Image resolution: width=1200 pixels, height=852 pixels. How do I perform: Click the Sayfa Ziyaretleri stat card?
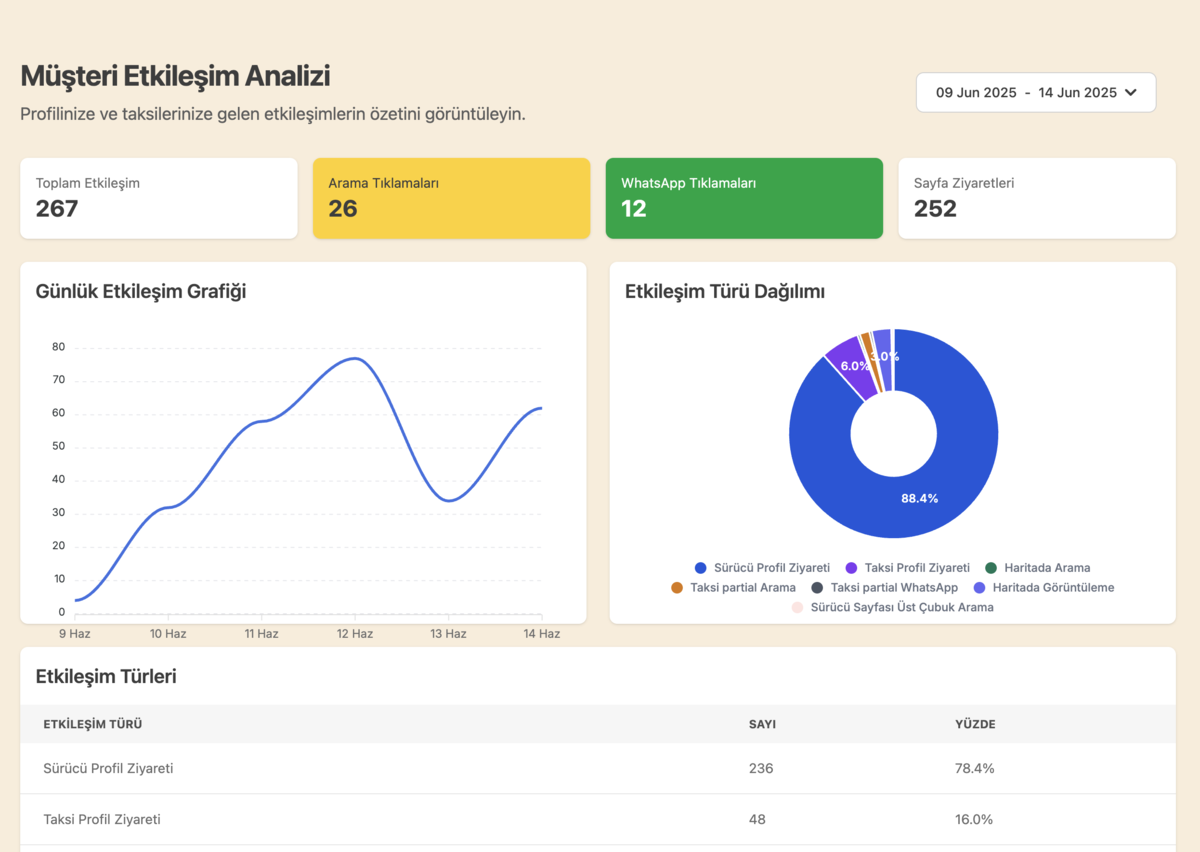click(x=1036, y=198)
